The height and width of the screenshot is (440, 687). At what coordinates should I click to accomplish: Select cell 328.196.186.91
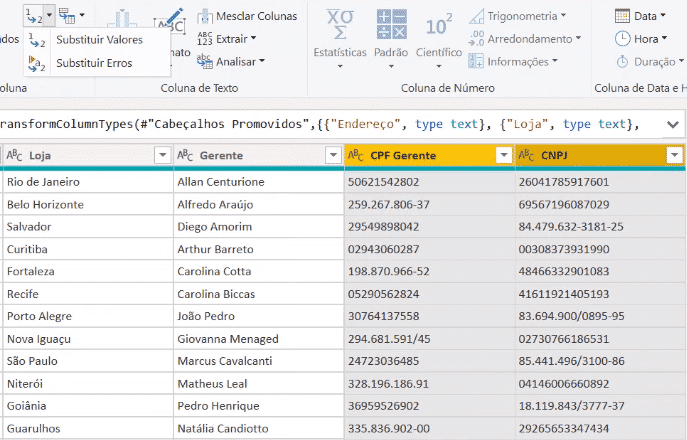point(429,384)
